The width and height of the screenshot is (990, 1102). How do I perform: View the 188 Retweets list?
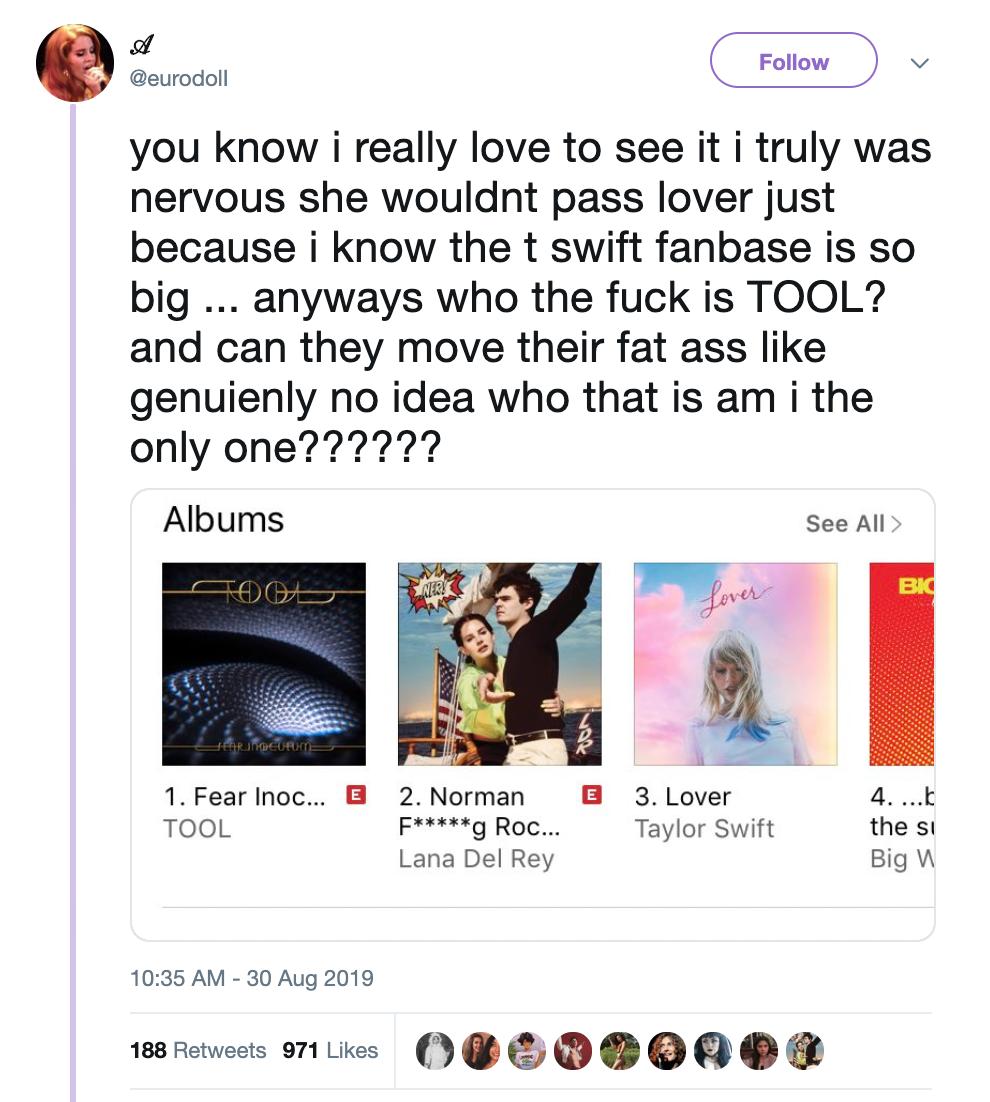[198, 1050]
